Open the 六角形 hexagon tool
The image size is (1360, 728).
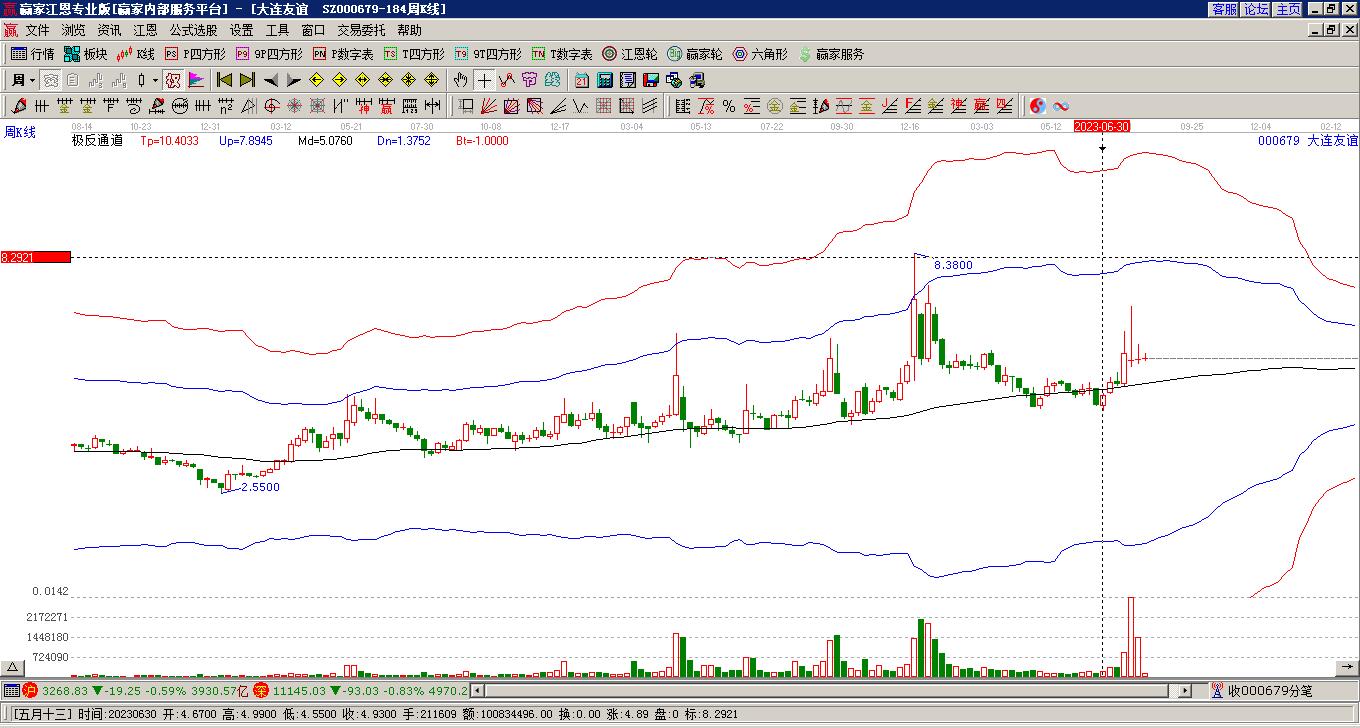pos(760,54)
